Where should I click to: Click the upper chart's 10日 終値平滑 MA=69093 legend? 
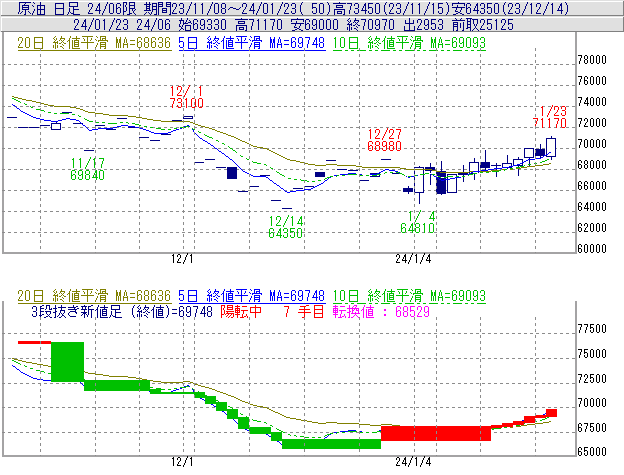tap(409, 43)
